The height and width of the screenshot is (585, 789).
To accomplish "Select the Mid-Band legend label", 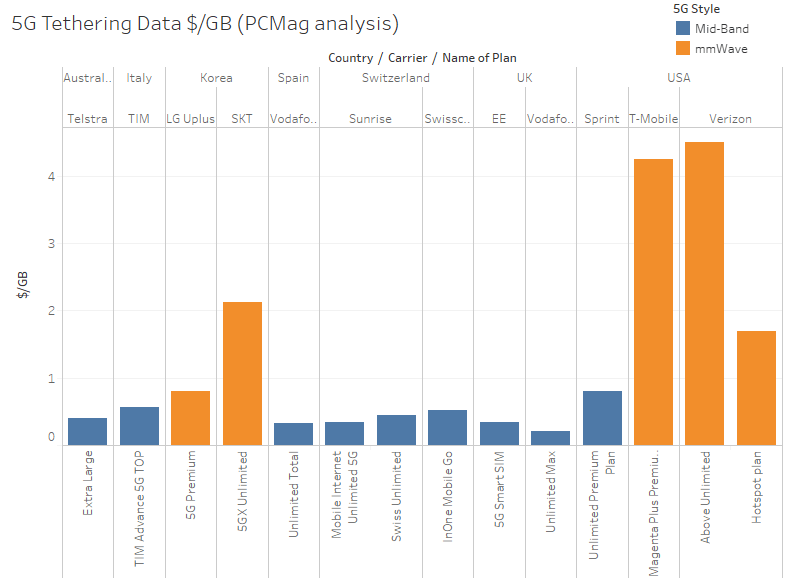I will tap(722, 29).
